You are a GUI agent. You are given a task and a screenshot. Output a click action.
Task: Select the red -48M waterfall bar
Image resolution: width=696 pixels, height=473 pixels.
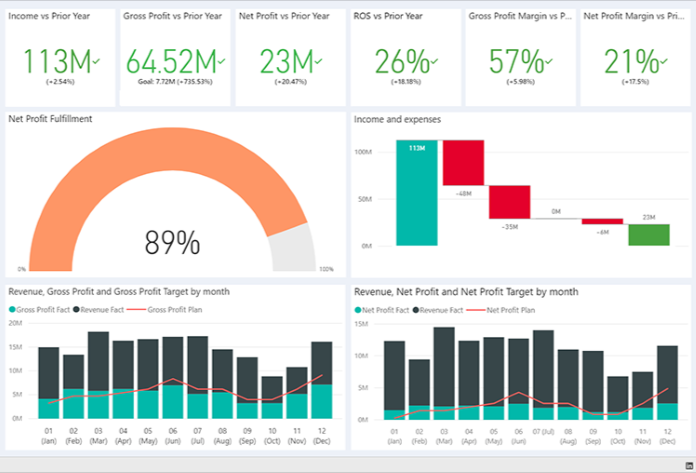(x=463, y=162)
